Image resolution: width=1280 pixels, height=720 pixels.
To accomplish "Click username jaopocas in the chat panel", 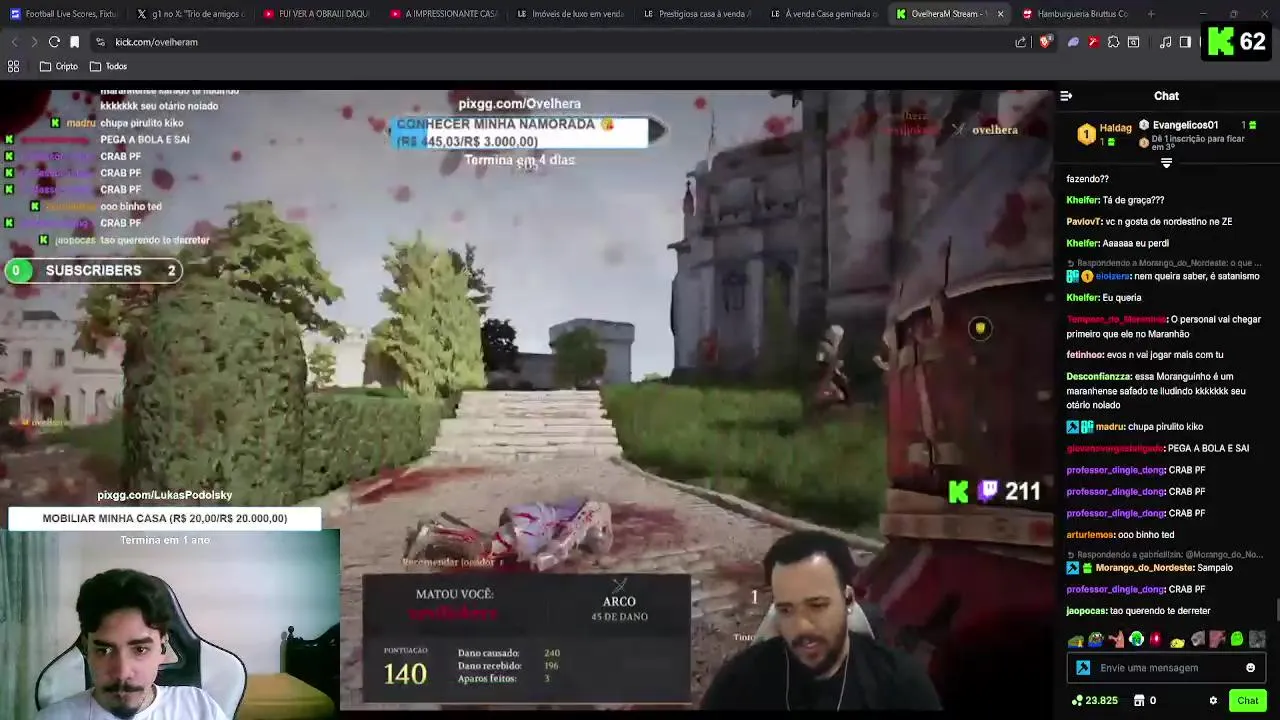I will 1087,611.
